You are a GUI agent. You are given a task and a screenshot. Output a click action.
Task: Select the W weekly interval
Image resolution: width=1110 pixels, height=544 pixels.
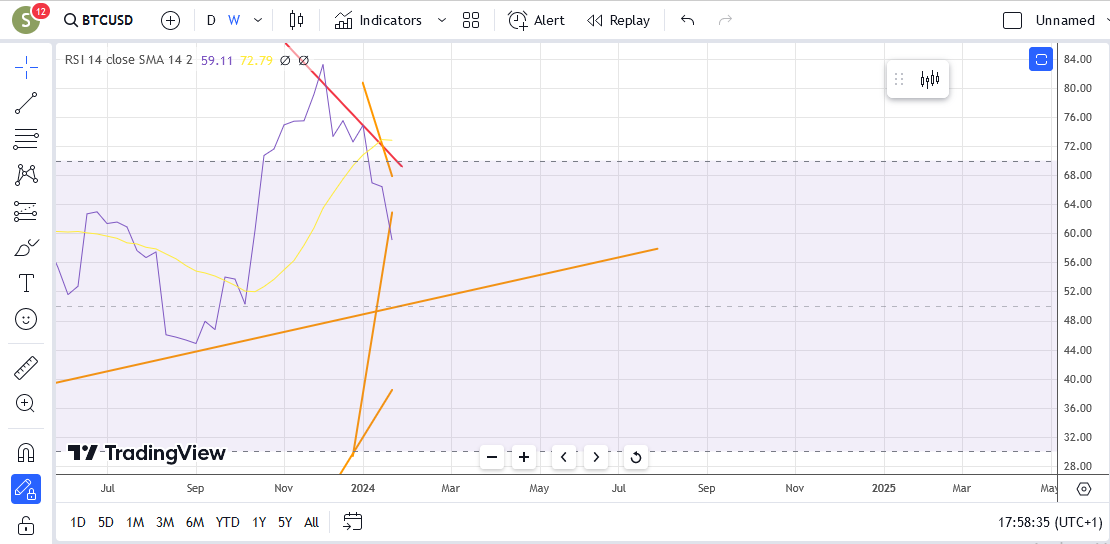click(234, 21)
